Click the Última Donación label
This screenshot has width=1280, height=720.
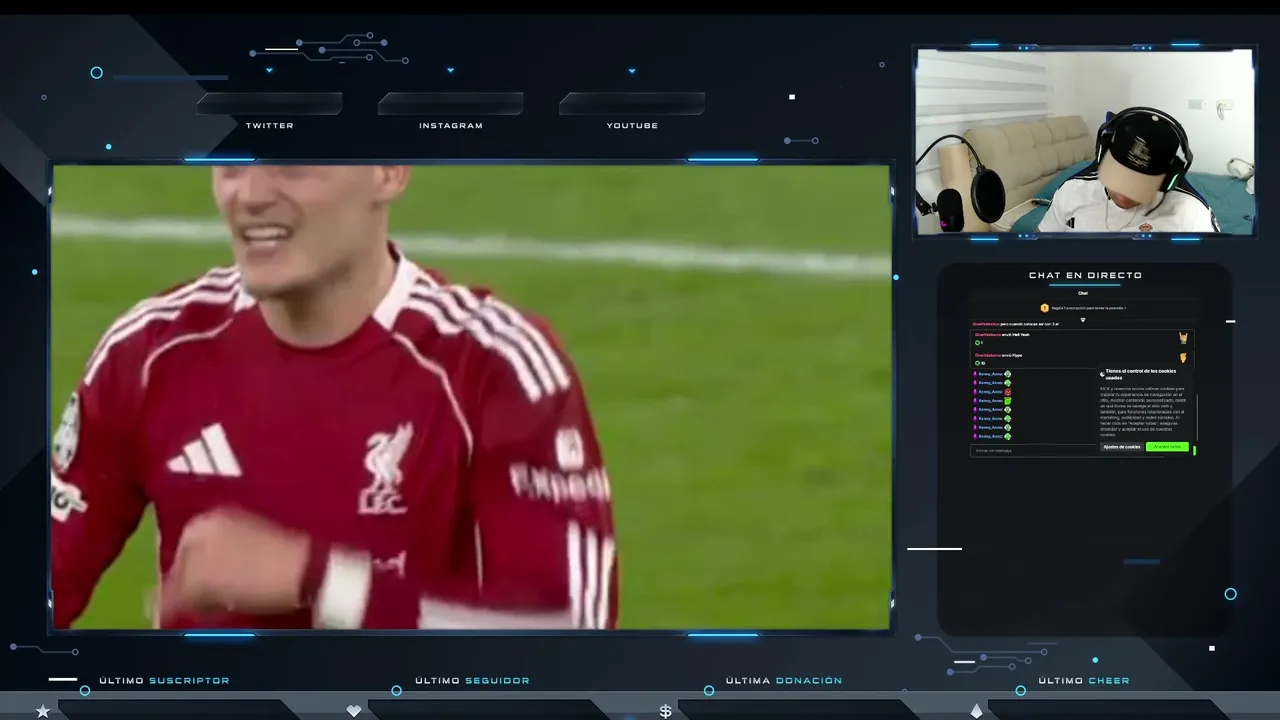[784, 681]
